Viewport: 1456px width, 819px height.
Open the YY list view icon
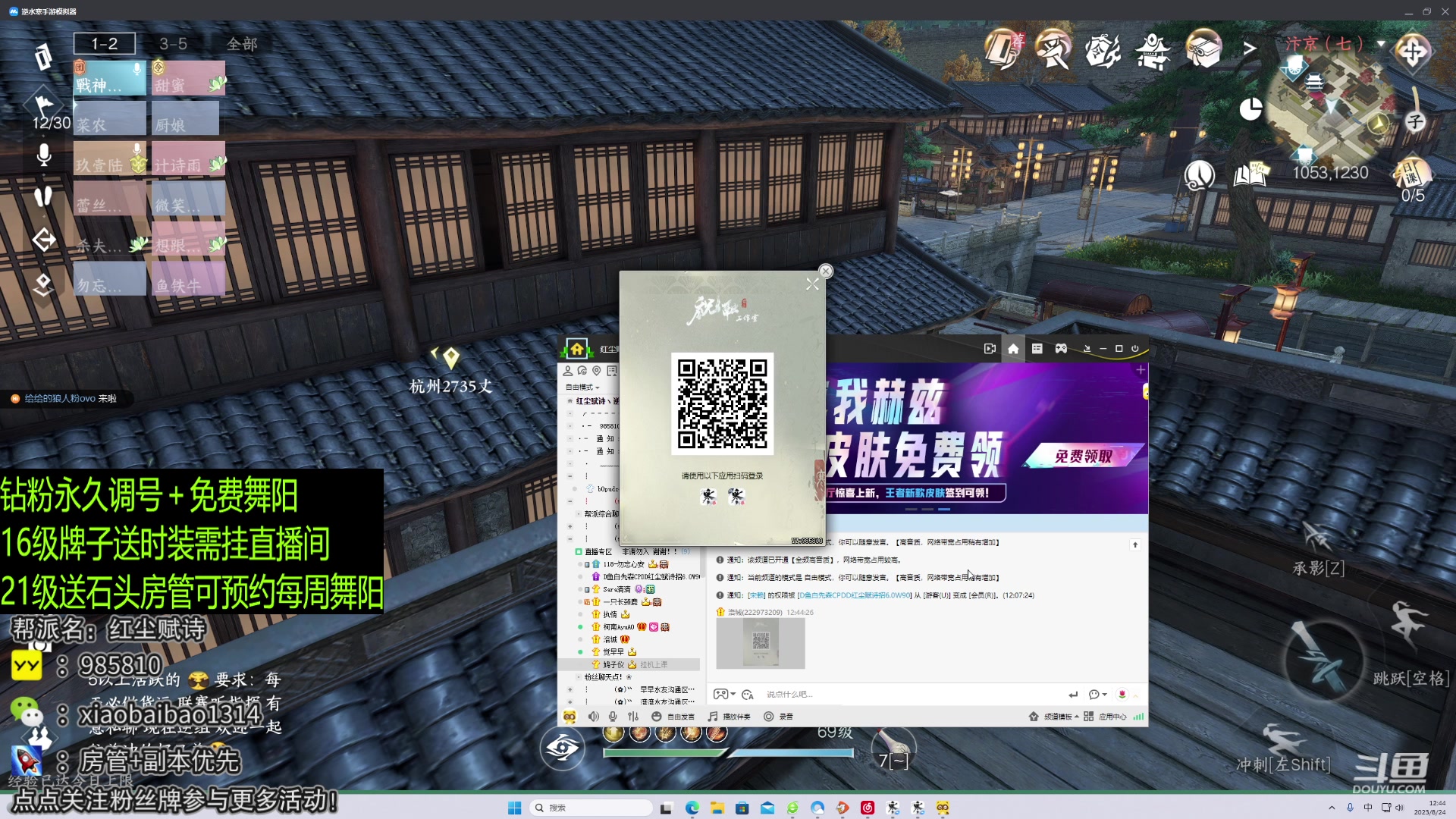pos(1037,349)
